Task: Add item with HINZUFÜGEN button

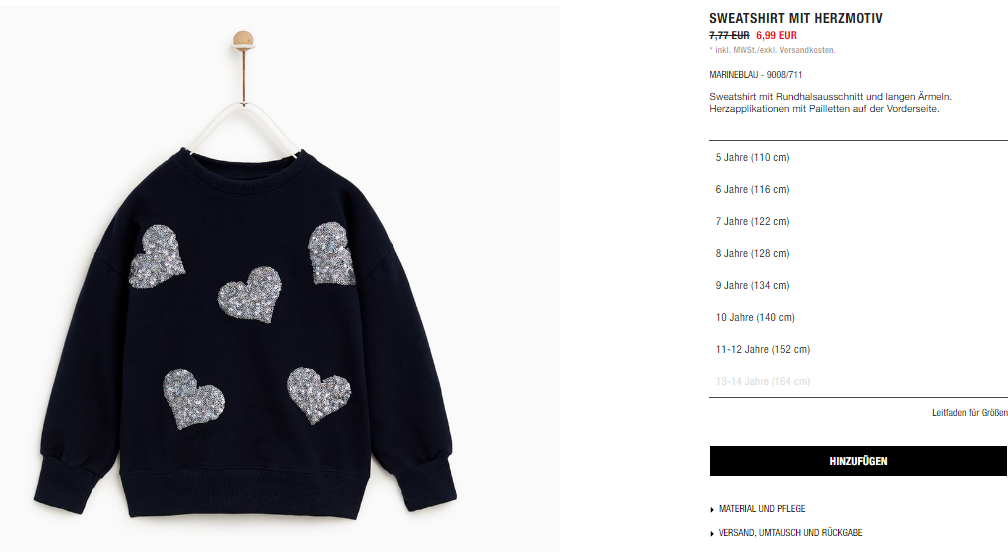Action: click(858, 461)
